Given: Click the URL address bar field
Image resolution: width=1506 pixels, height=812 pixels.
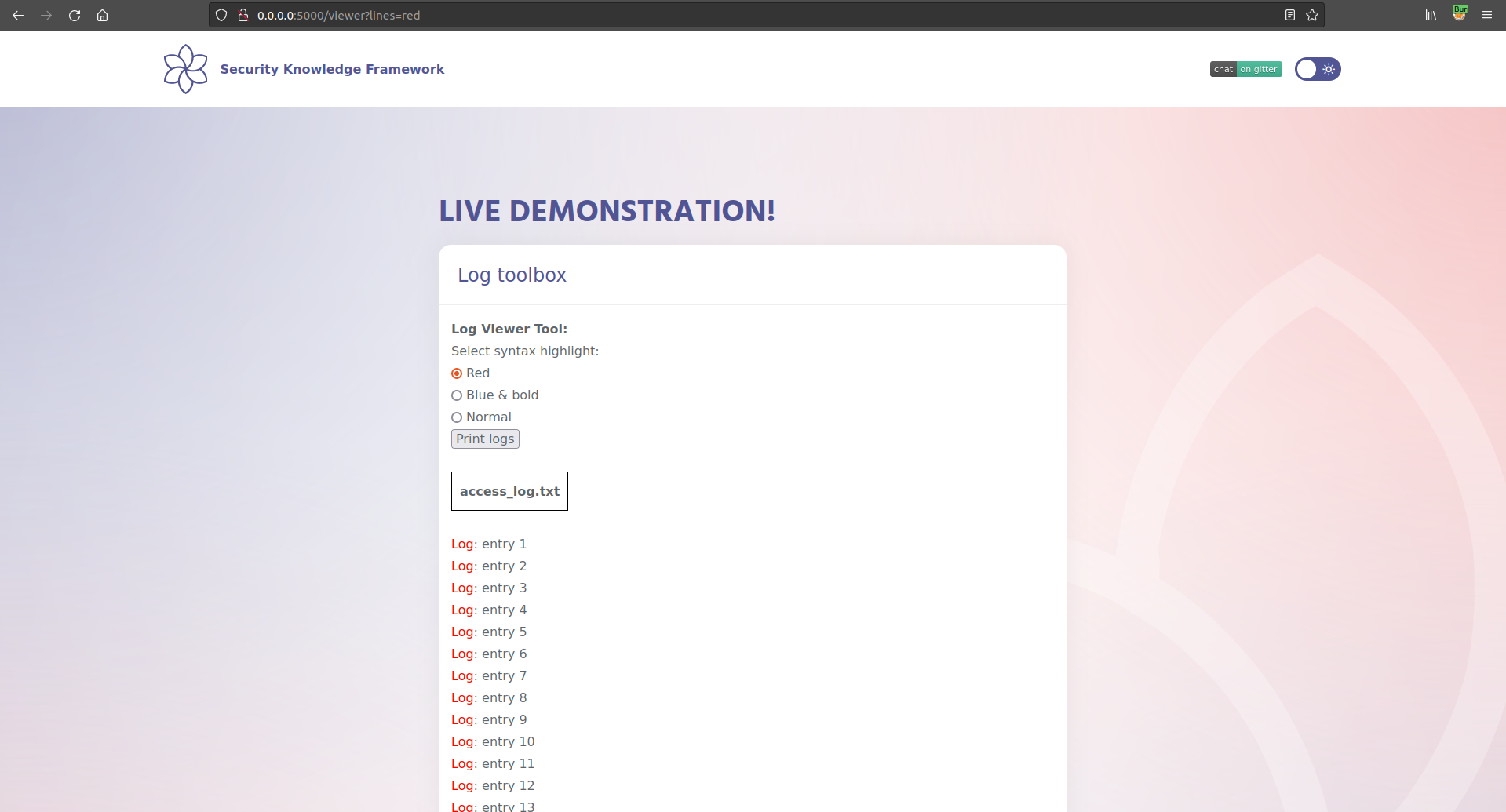Looking at the screenshot, I should [765, 15].
